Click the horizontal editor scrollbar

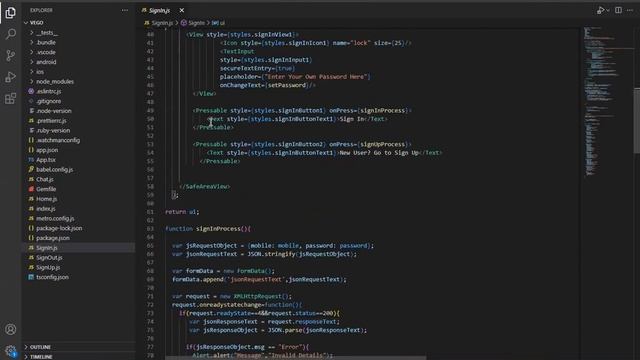tap(296, 358)
